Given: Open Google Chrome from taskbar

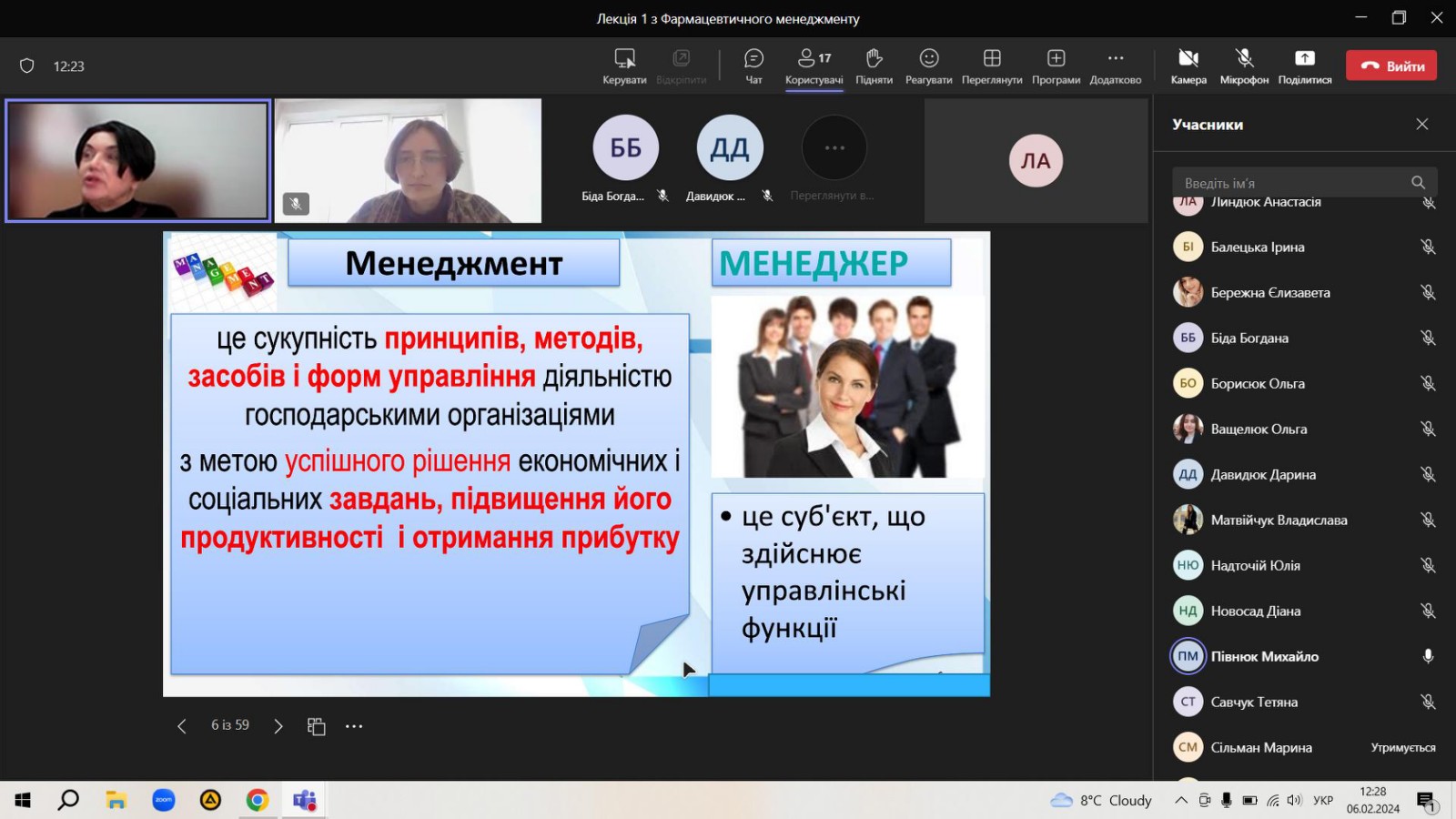Looking at the screenshot, I should (x=258, y=800).
